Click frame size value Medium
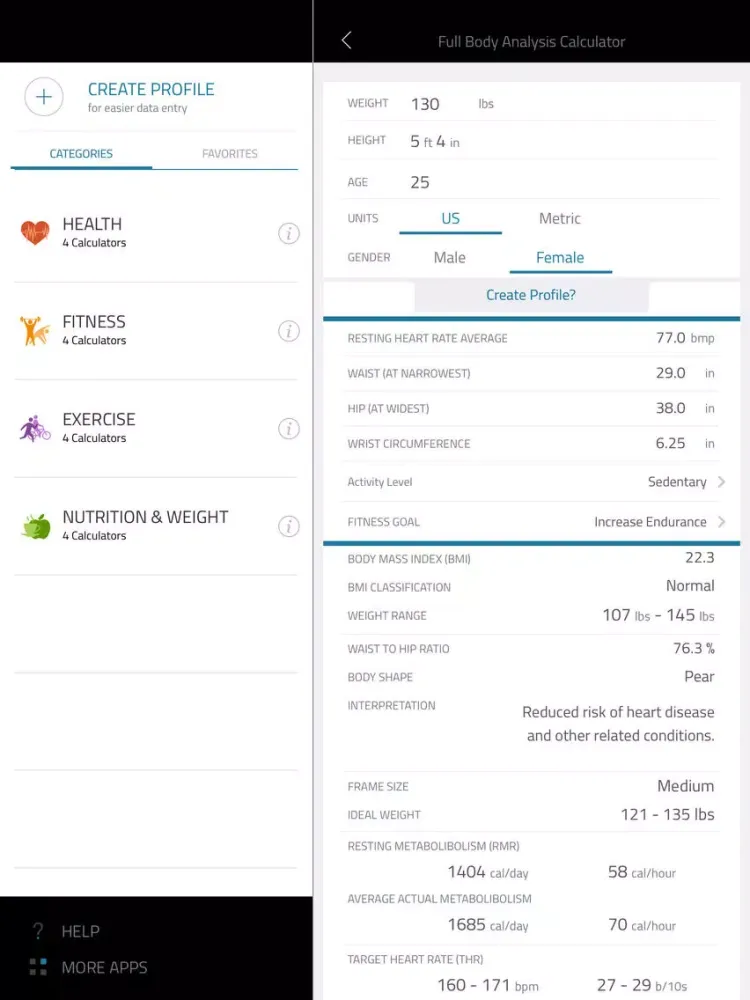 pos(686,786)
